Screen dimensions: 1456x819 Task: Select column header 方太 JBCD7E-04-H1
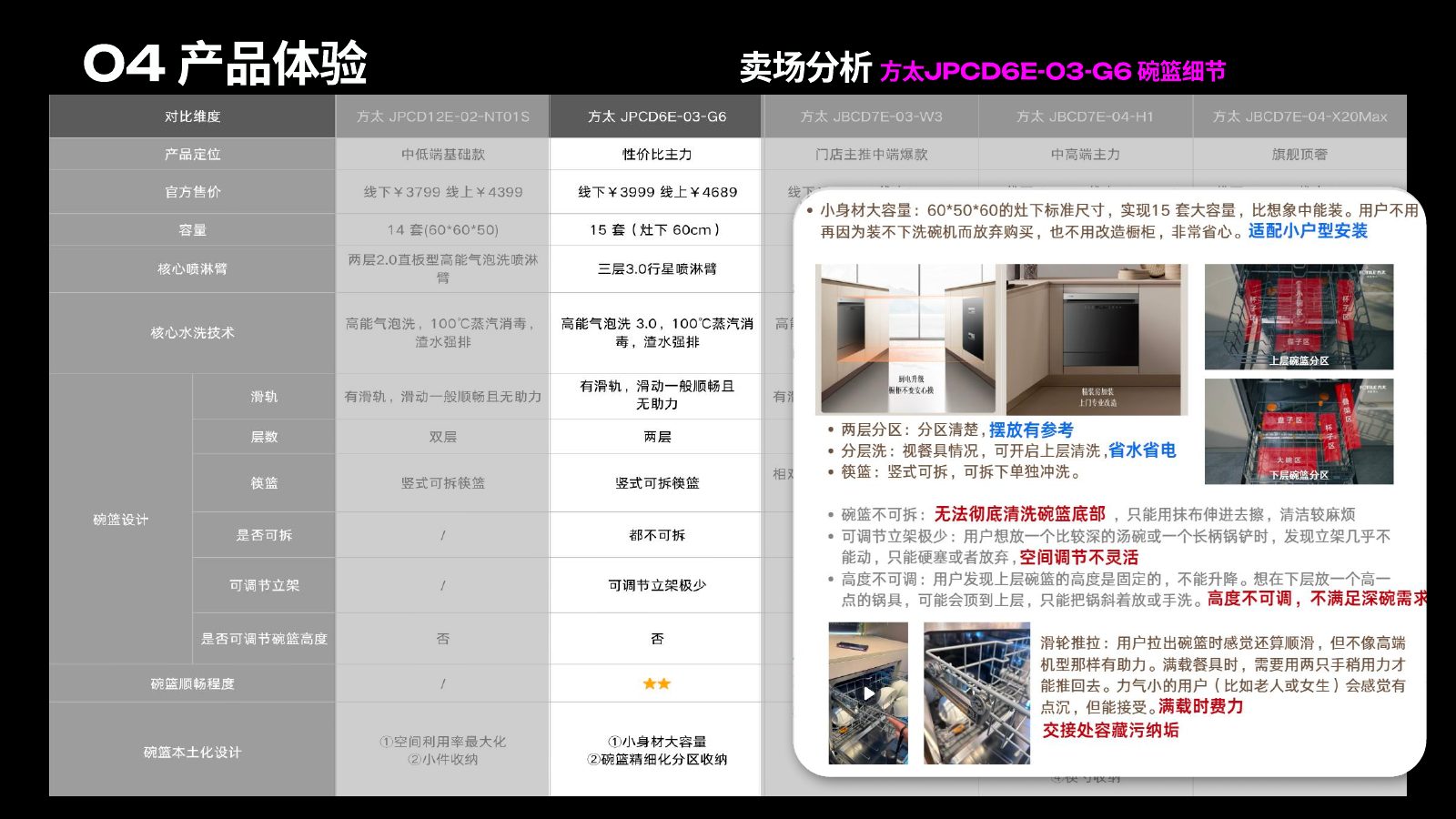[1085, 116]
